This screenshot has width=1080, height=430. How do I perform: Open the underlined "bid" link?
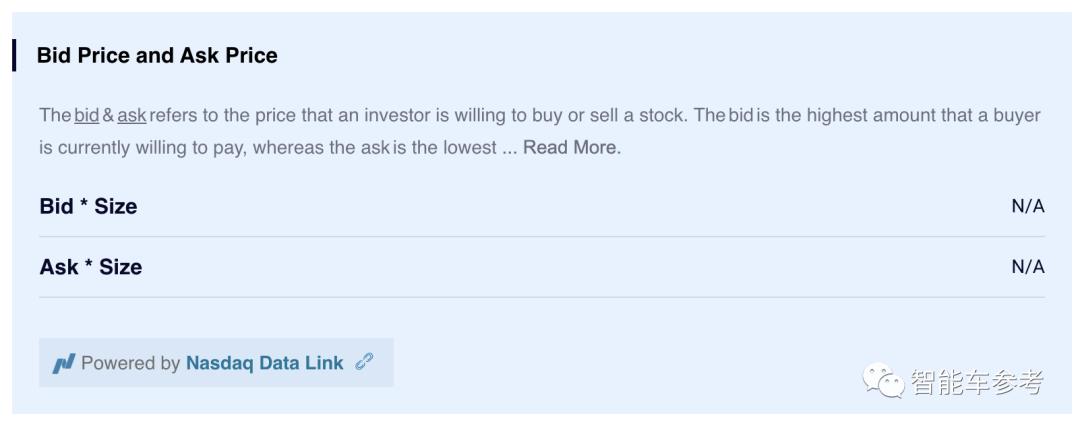tap(87, 116)
